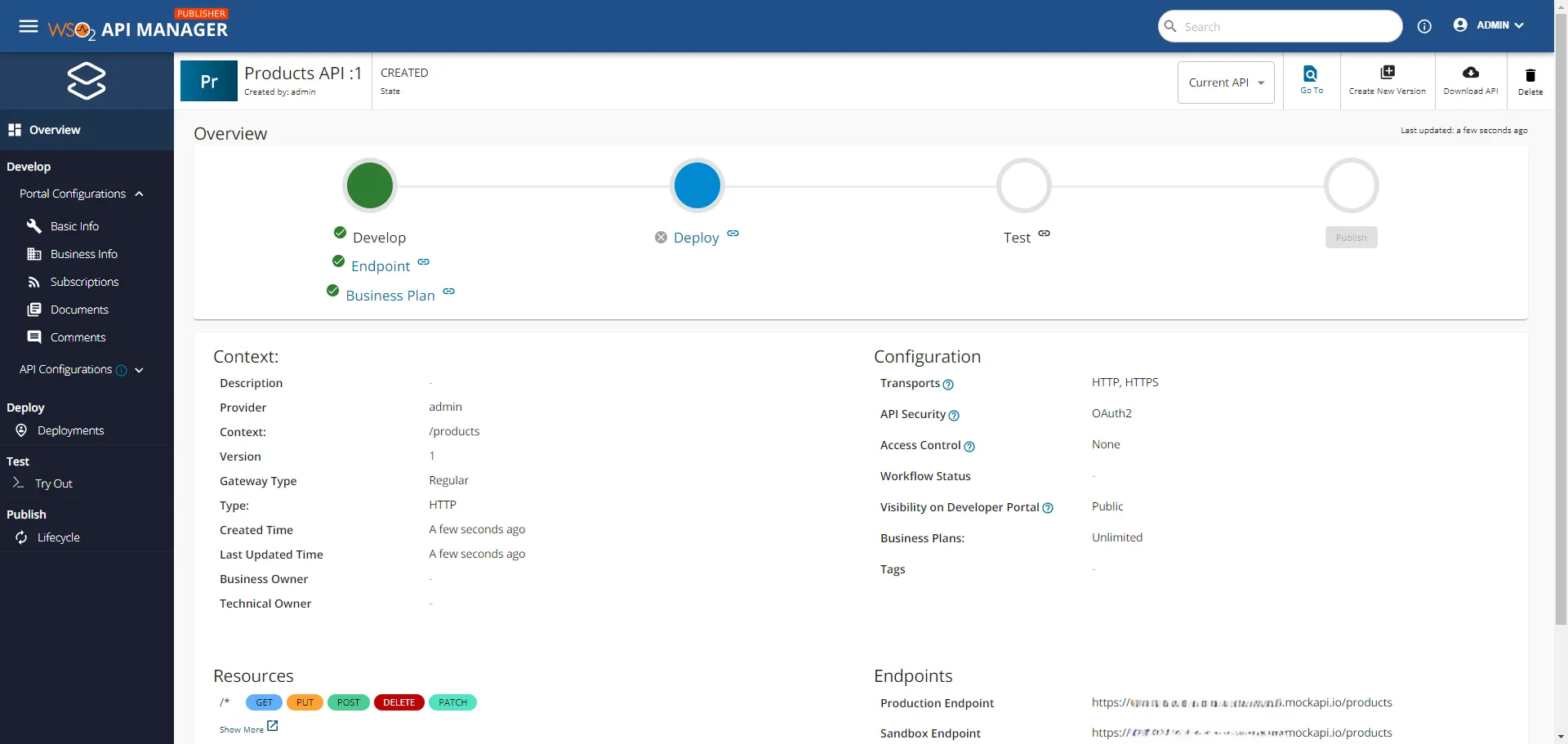Viewport: 1568px width, 744px height.
Task: Click the 'HTTP, HTTPS' Transports value
Action: coord(1125,382)
